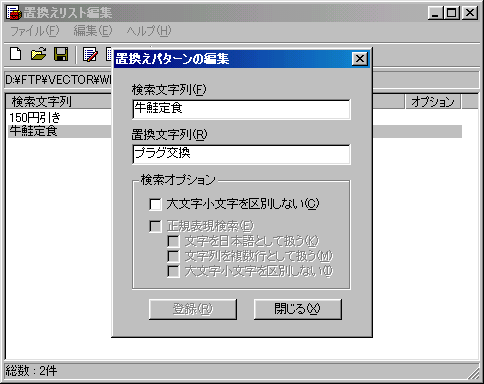
Task: Click the 検索文字列 column header
Action: (x=59, y=101)
